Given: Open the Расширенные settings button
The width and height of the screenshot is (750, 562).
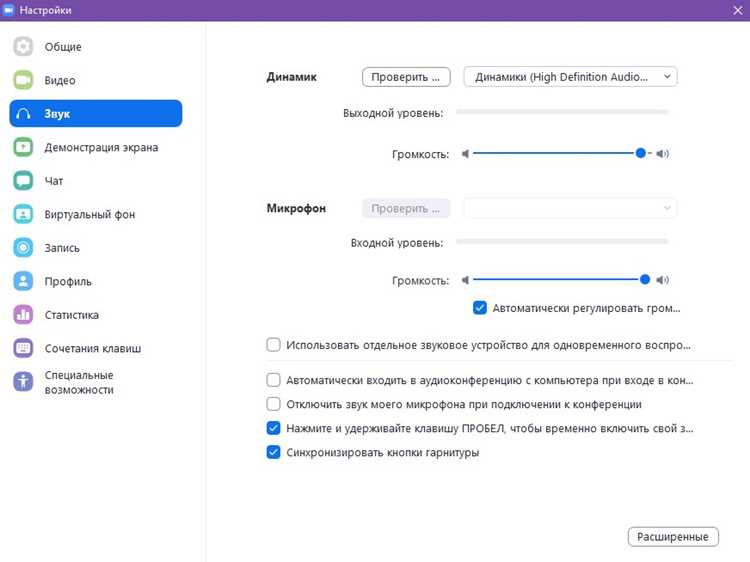Looking at the screenshot, I should (673, 537).
